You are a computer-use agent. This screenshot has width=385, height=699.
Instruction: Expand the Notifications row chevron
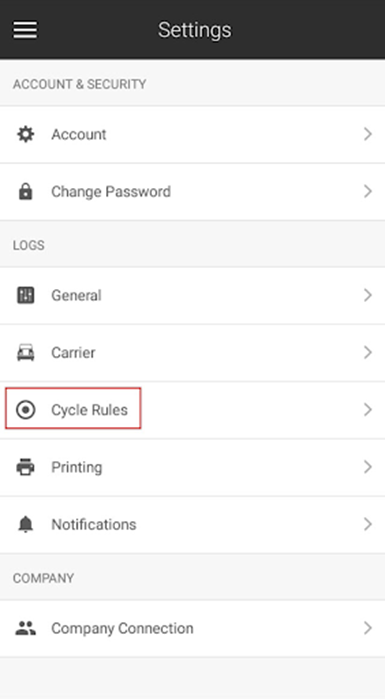tap(368, 525)
